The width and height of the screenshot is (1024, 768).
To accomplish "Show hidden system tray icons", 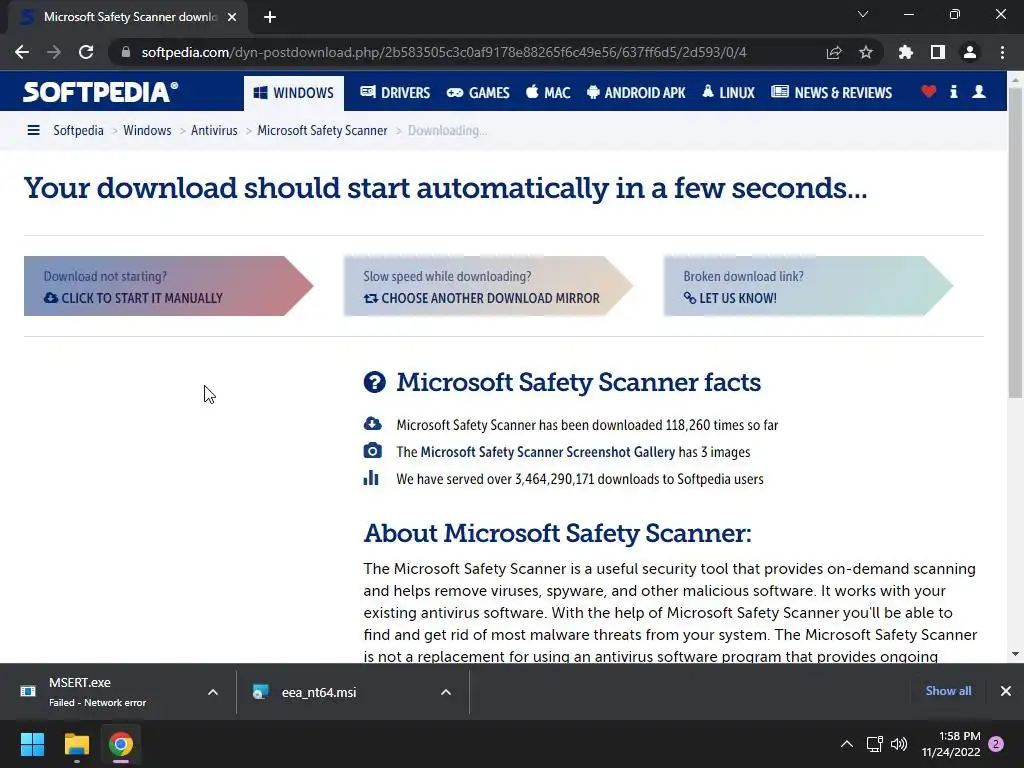I will (846, 744).
